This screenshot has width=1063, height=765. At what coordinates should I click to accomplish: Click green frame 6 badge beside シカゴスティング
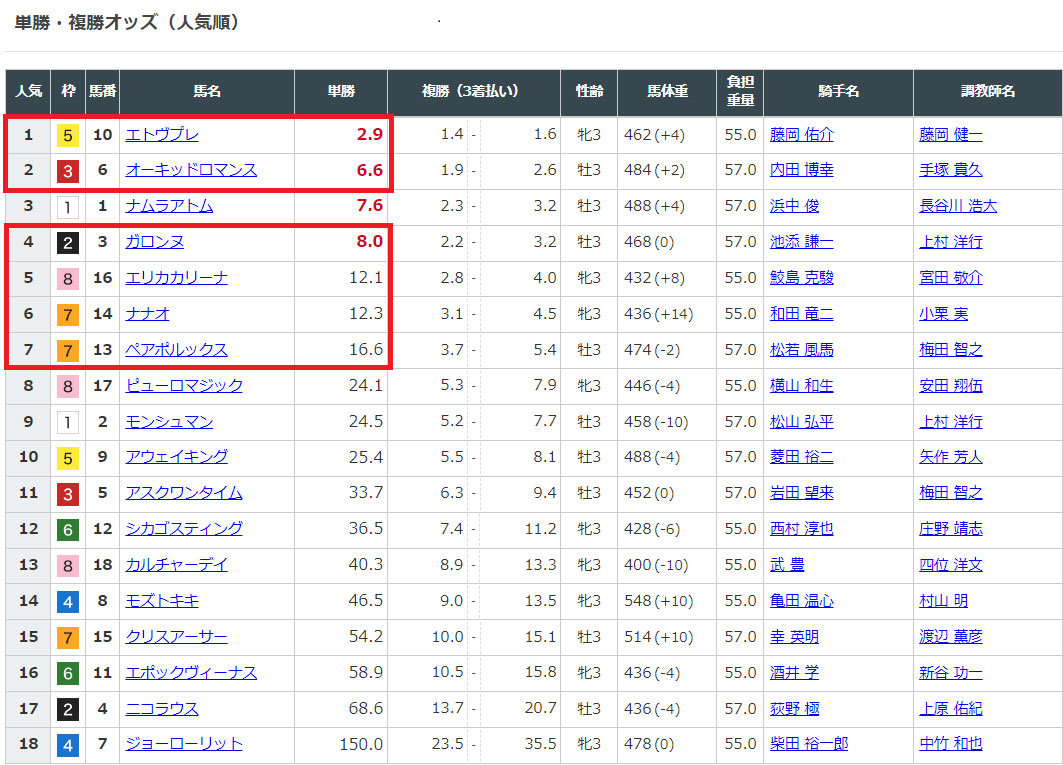(x=68, y=529)
